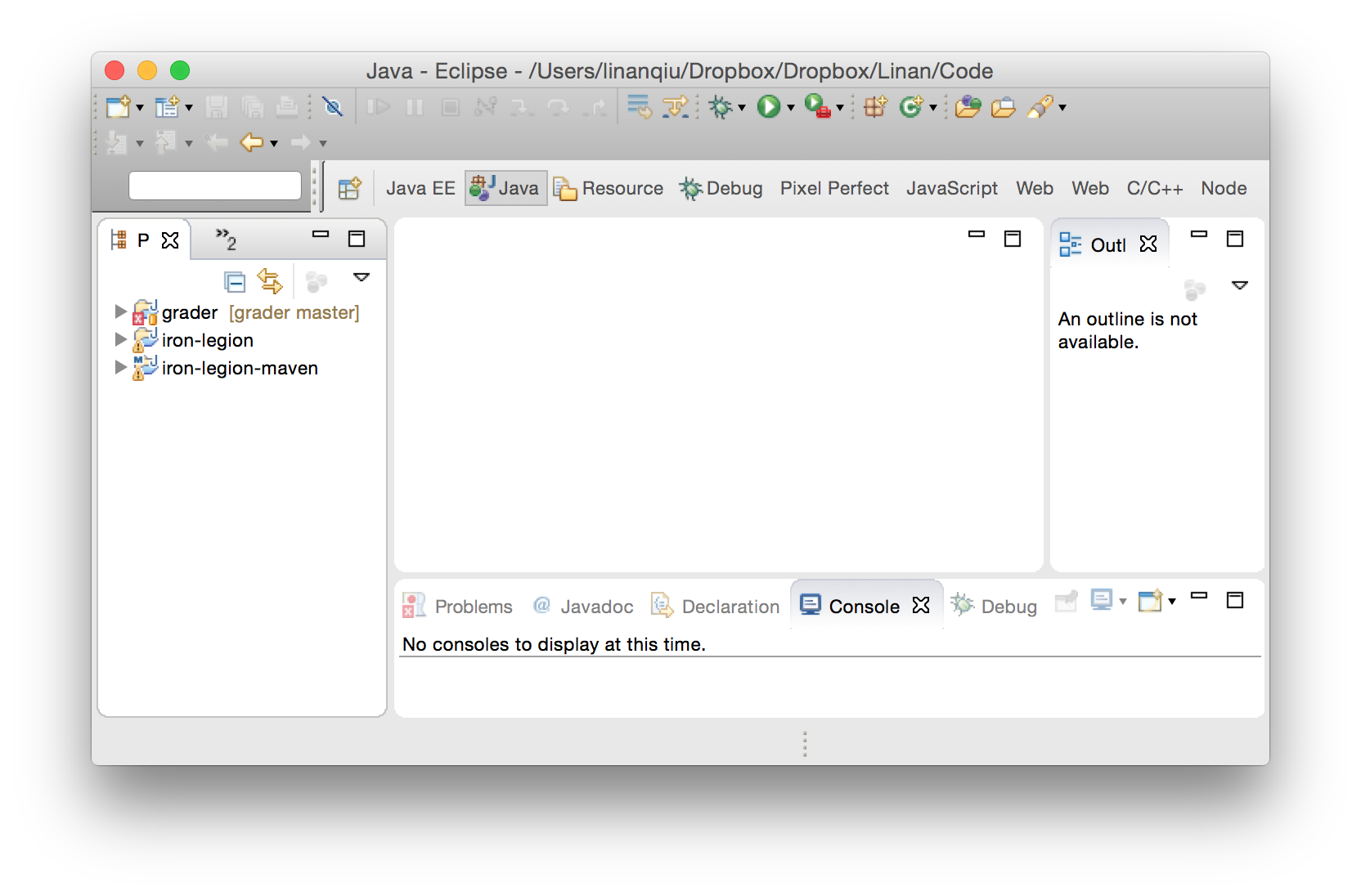Close the Outline view
1361x896 pixels.
(x=1148, y=244)
